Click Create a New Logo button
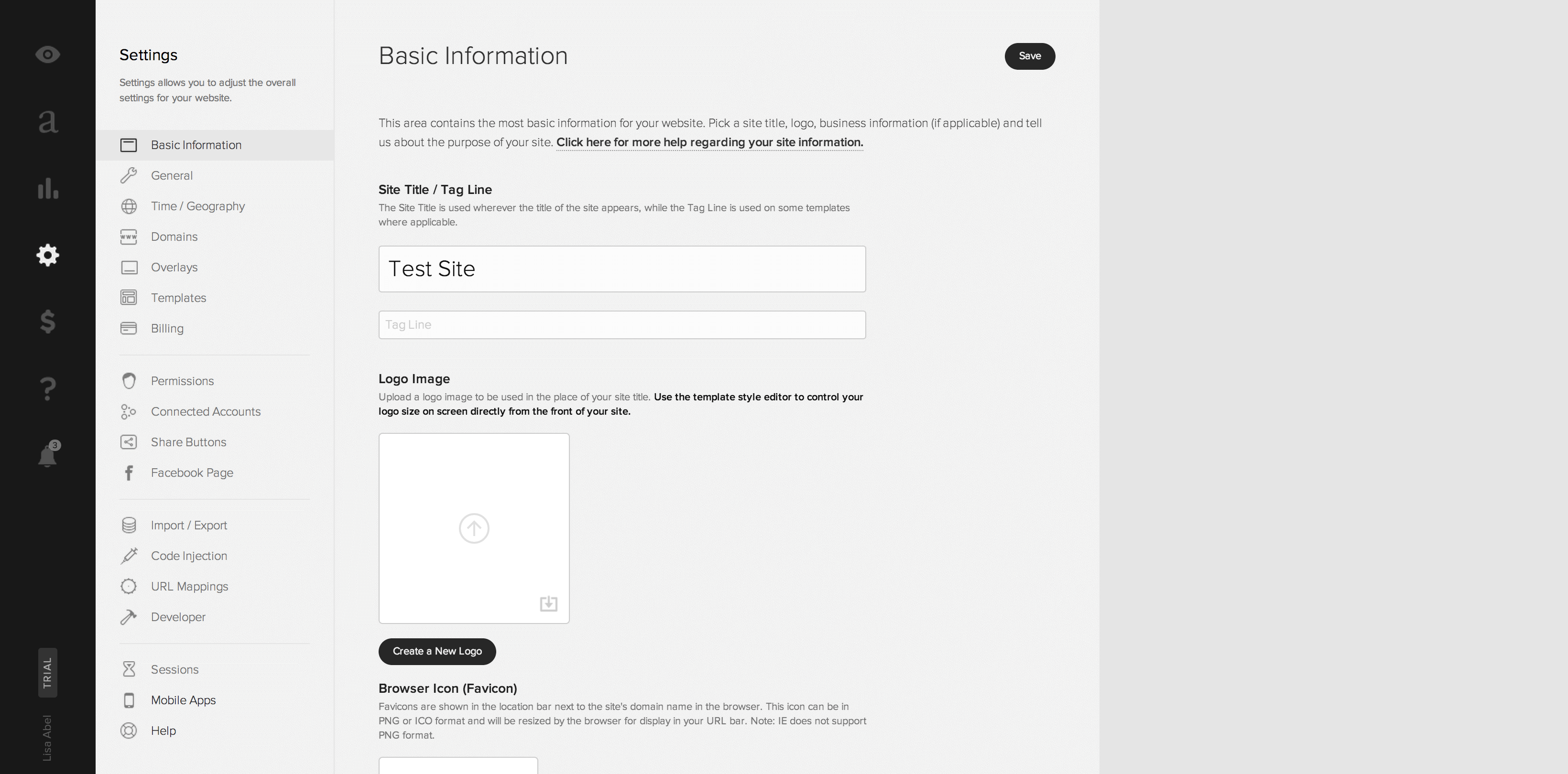 [x=437, y=651]
